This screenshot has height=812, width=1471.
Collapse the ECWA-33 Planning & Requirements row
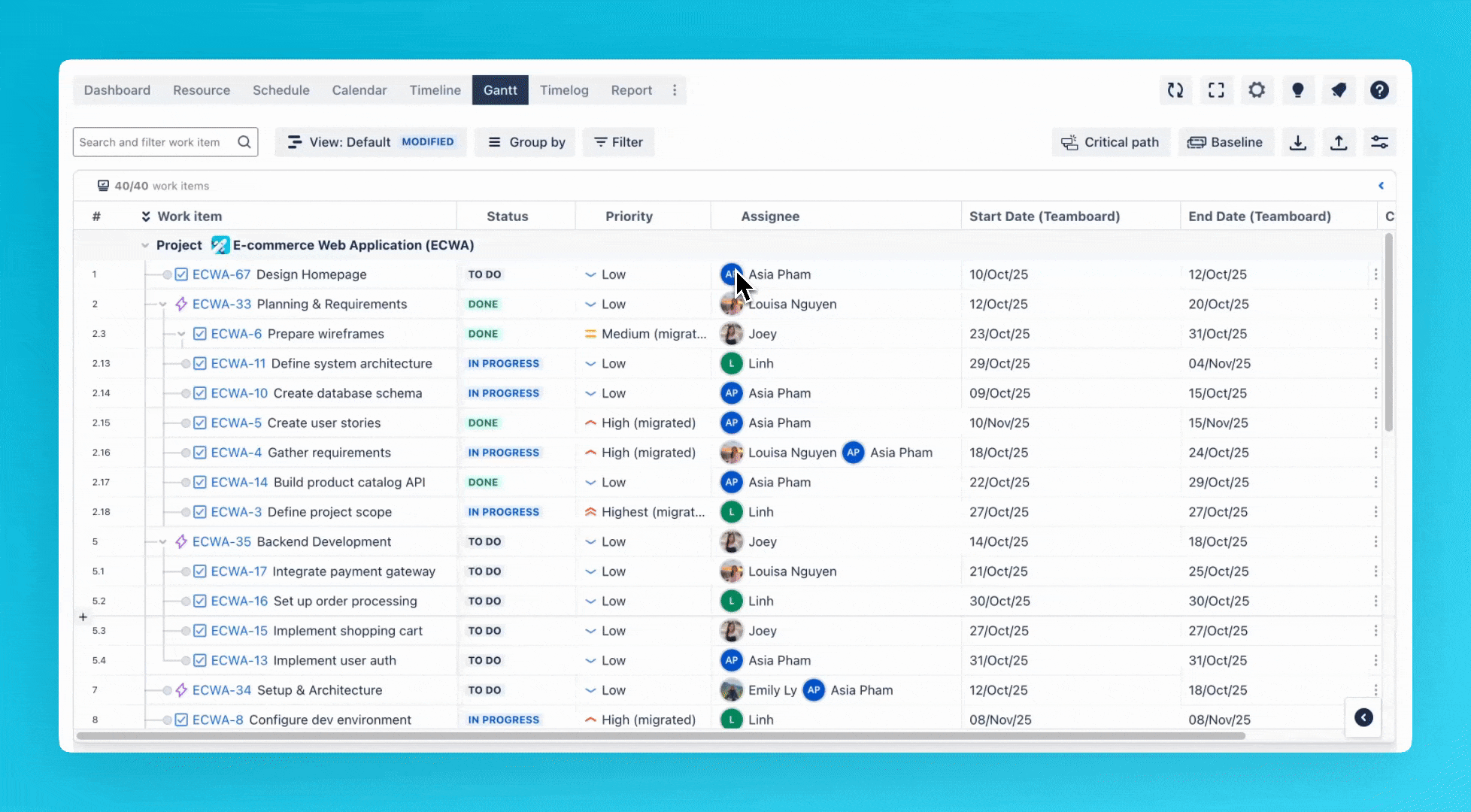[163, 304]
